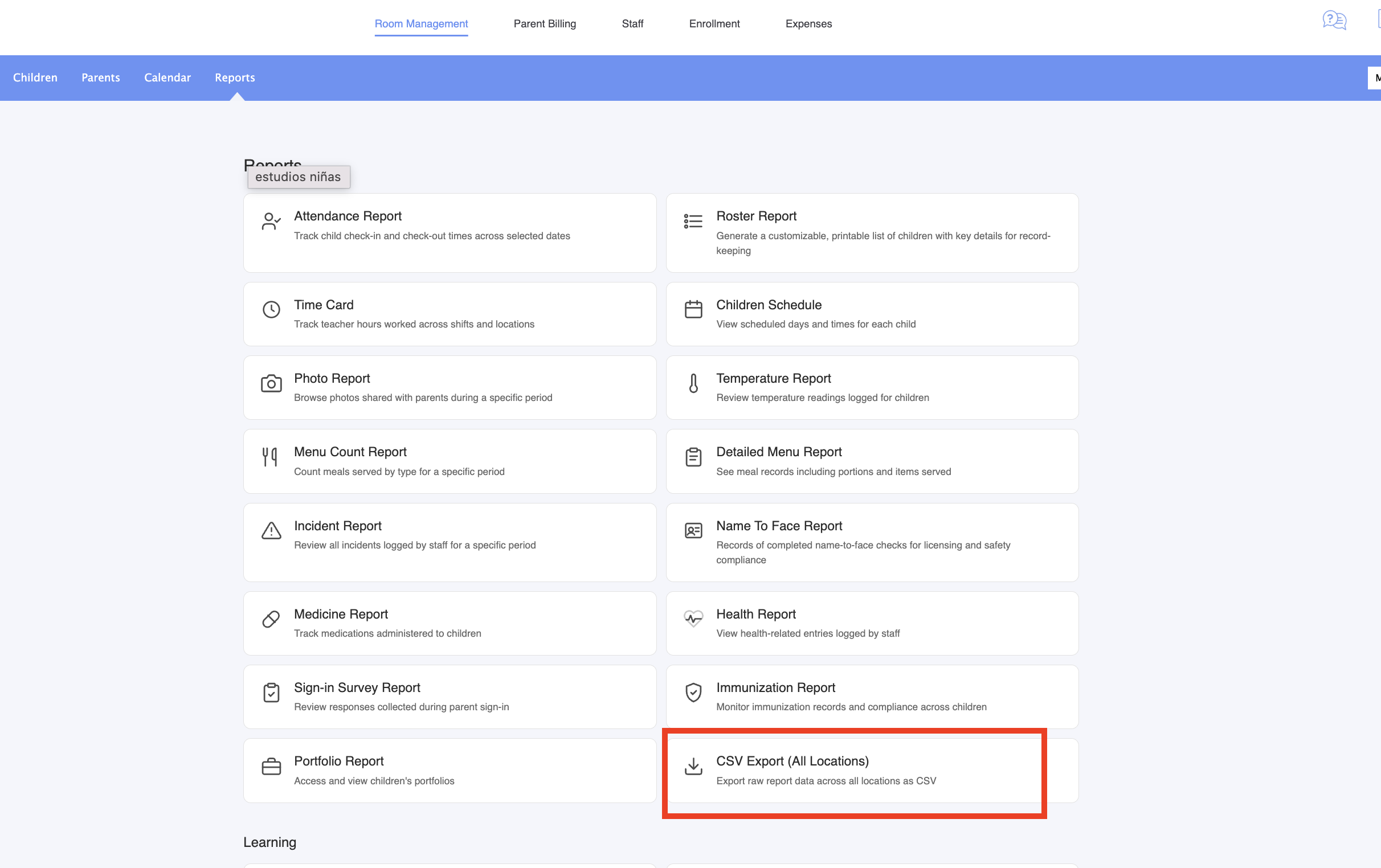1381x868 pixels.
Task: Open the Incident Report title
Action: pyautogui.click(x=337, y=526)
